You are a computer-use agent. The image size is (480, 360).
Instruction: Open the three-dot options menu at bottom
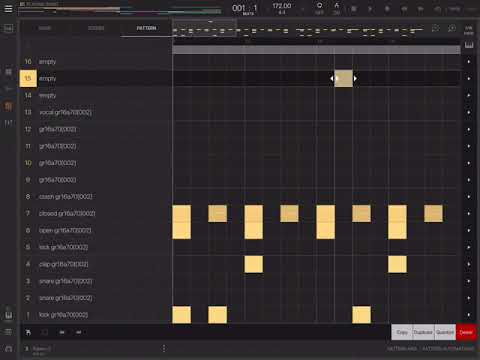164,348
